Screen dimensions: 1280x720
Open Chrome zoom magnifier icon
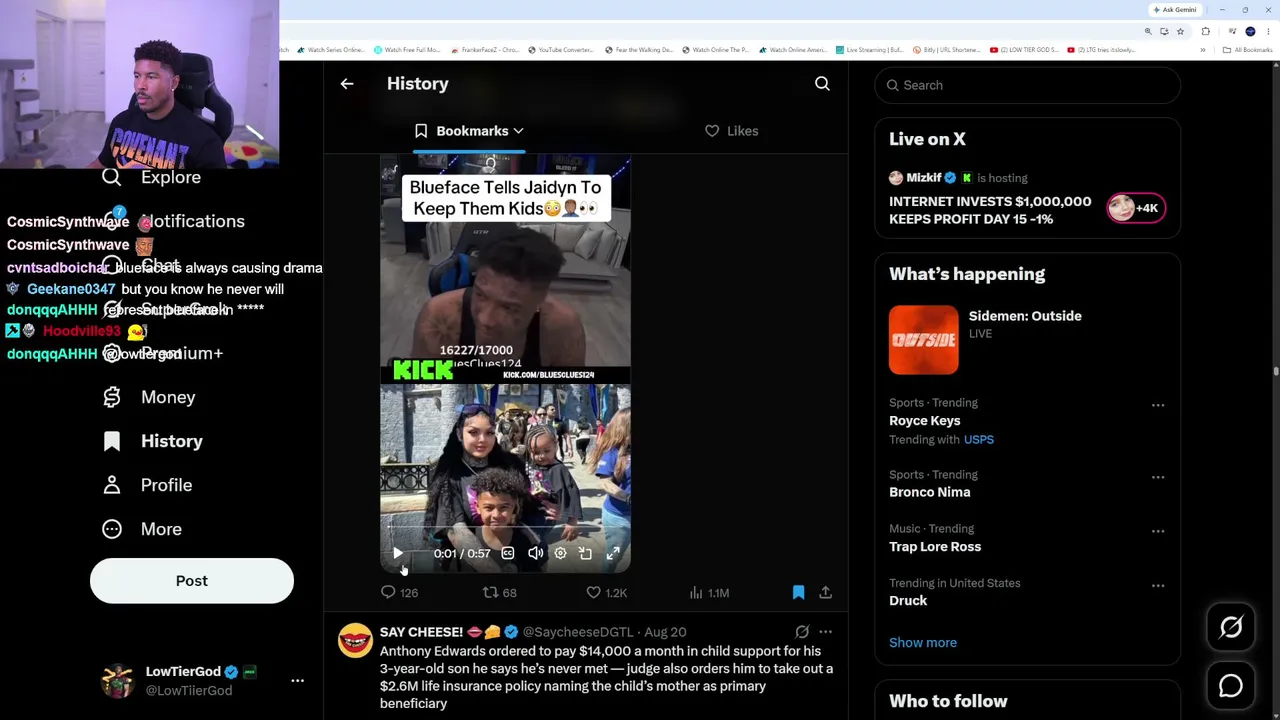(1150, 32)
